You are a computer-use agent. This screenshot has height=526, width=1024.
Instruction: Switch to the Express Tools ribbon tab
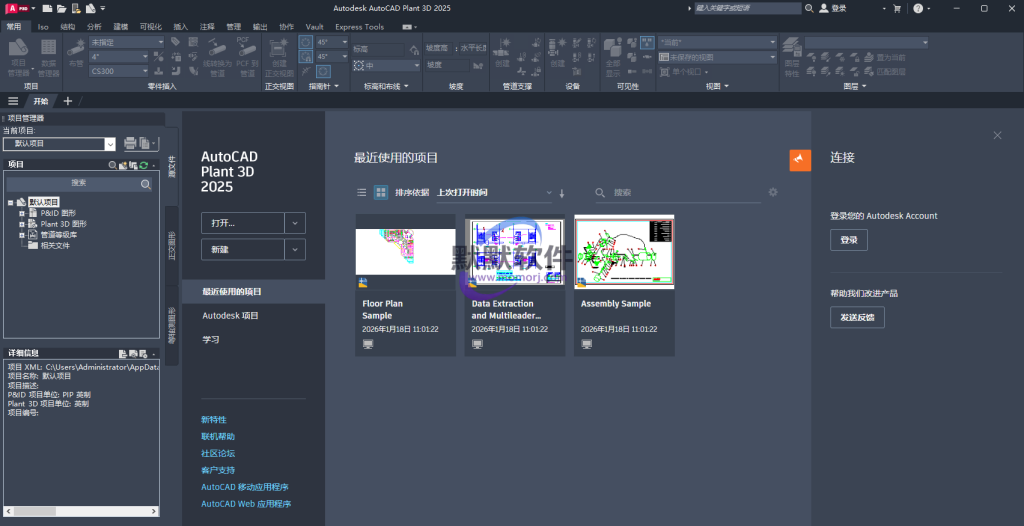(359, 27)
